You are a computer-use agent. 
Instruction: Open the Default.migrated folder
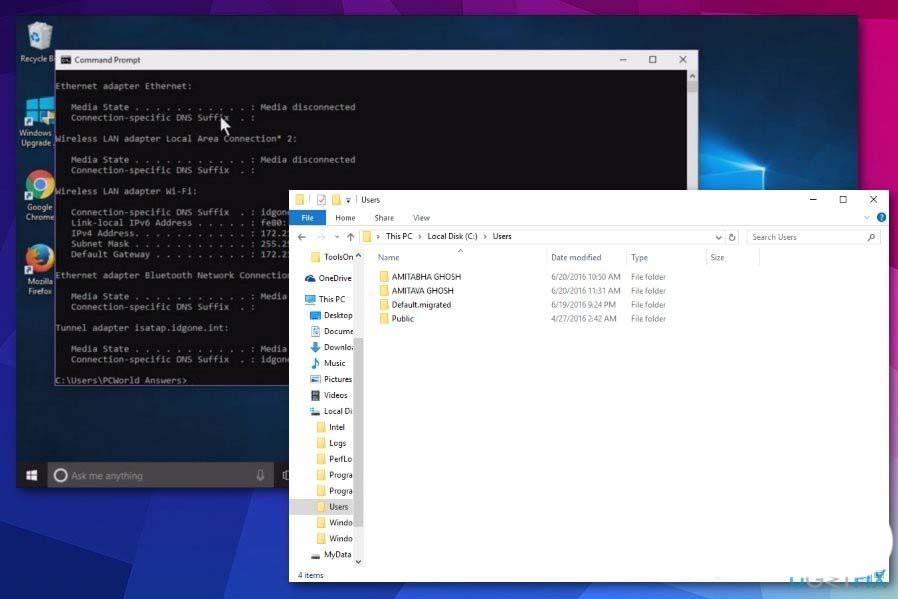point(419,304)
